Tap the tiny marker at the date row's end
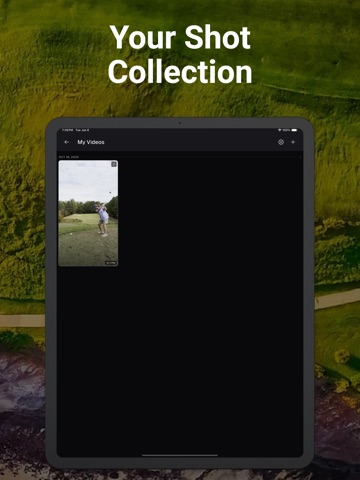Image resolution: width=360 pixels, height=480 pixels. [300, 157]
